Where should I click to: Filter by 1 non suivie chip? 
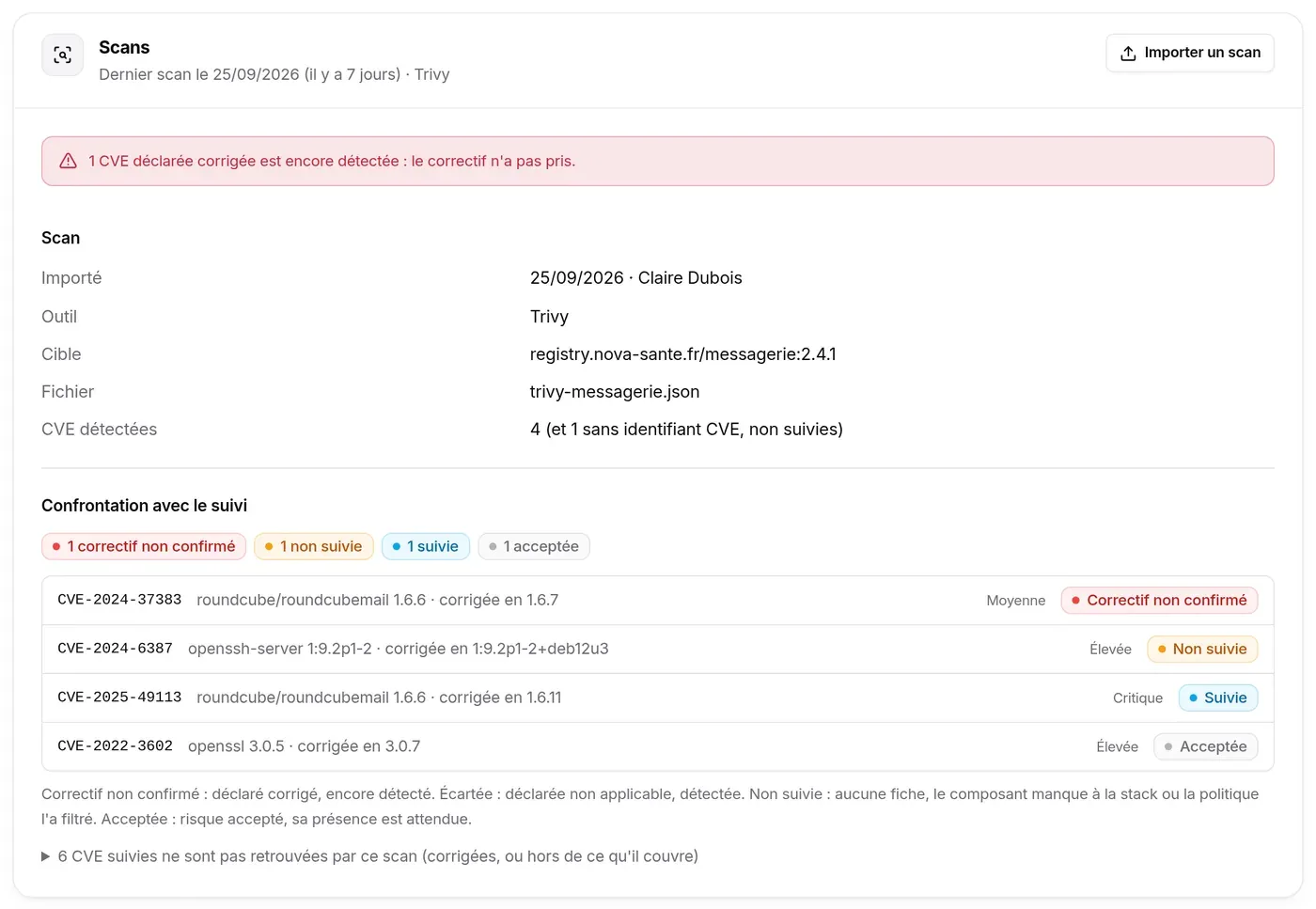314,546
